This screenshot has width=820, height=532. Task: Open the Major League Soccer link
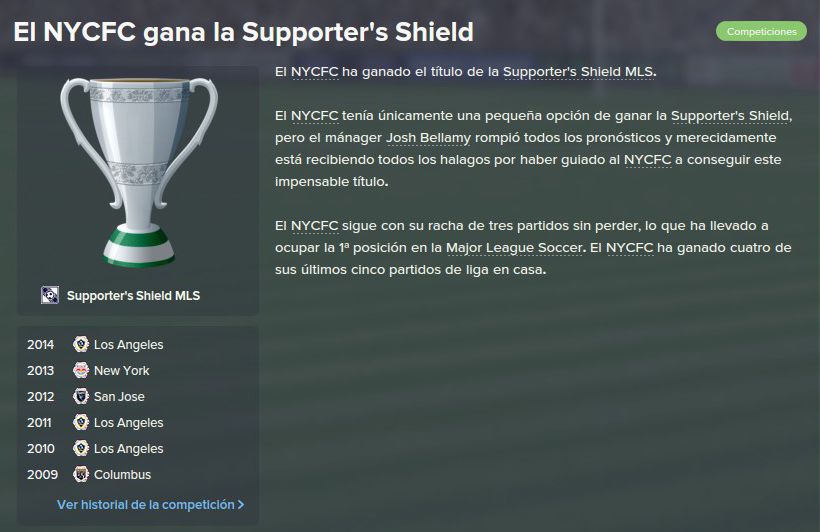point(514,248)
